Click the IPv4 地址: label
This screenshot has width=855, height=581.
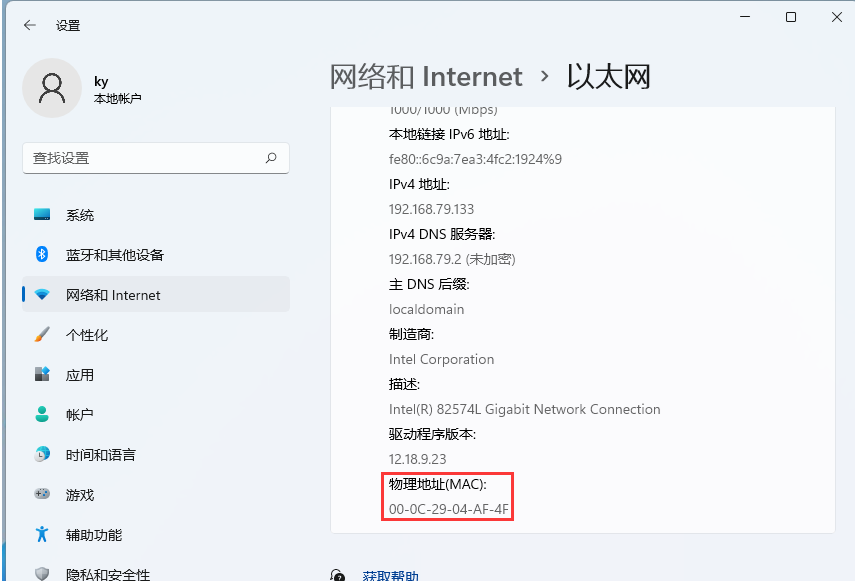click(419, 184)
